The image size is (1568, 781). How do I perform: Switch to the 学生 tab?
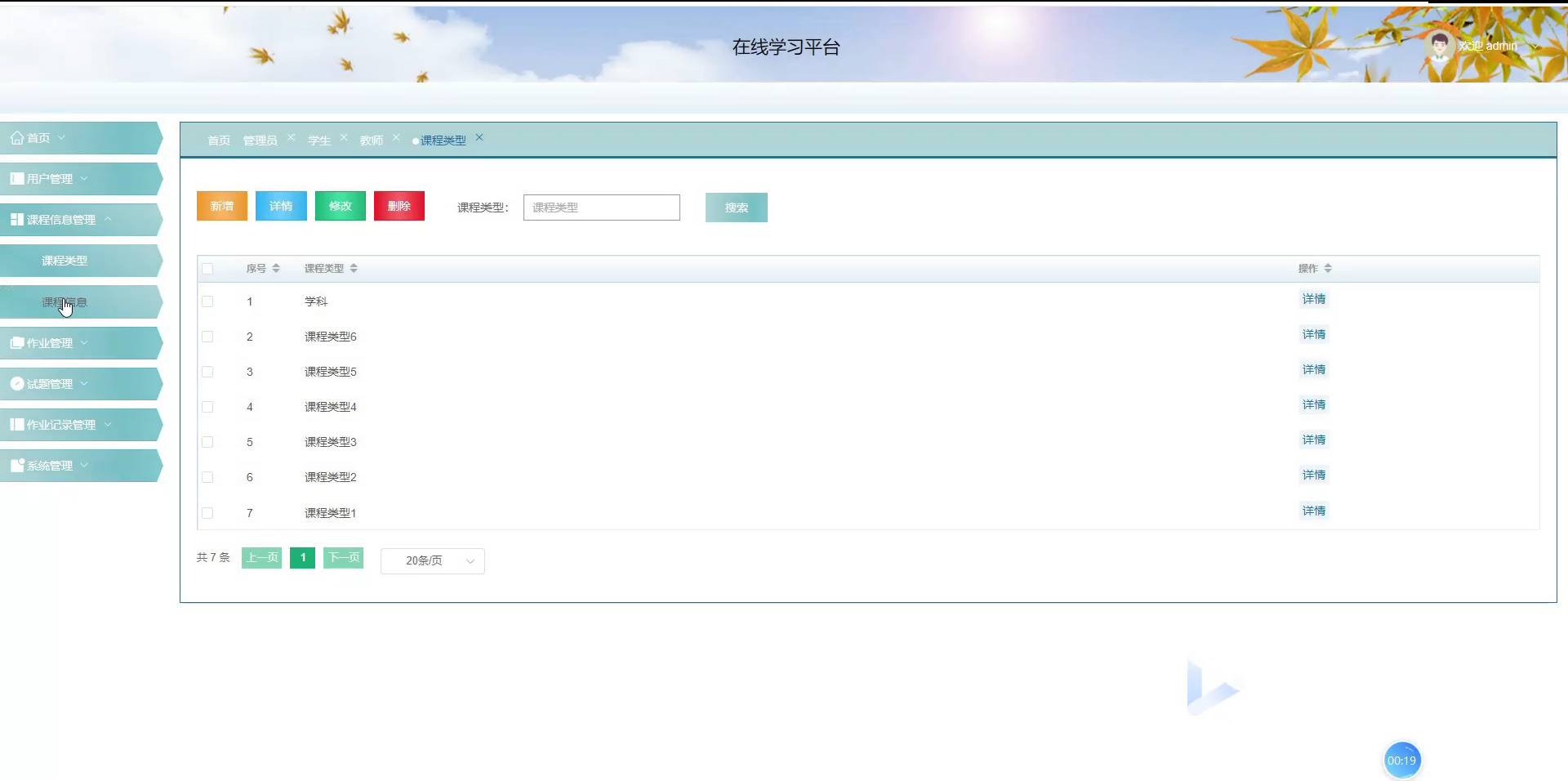[x=319, y=141]
